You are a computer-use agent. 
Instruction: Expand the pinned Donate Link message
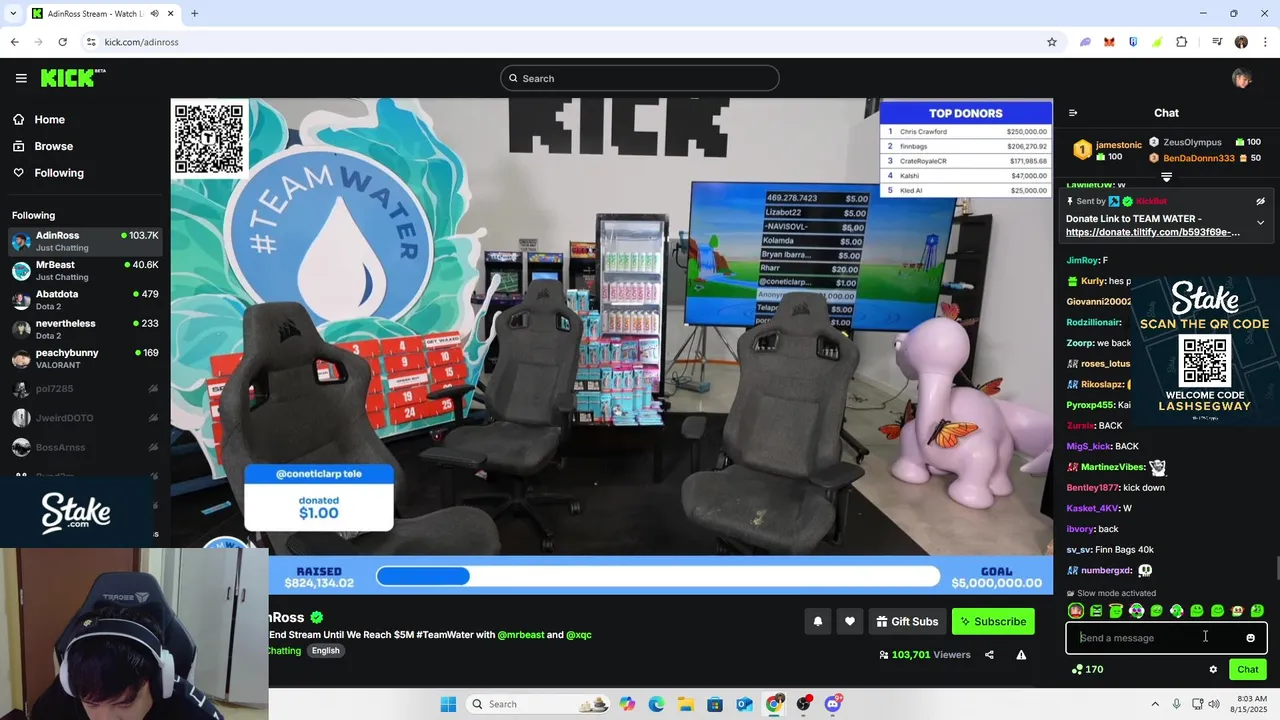1260,223
